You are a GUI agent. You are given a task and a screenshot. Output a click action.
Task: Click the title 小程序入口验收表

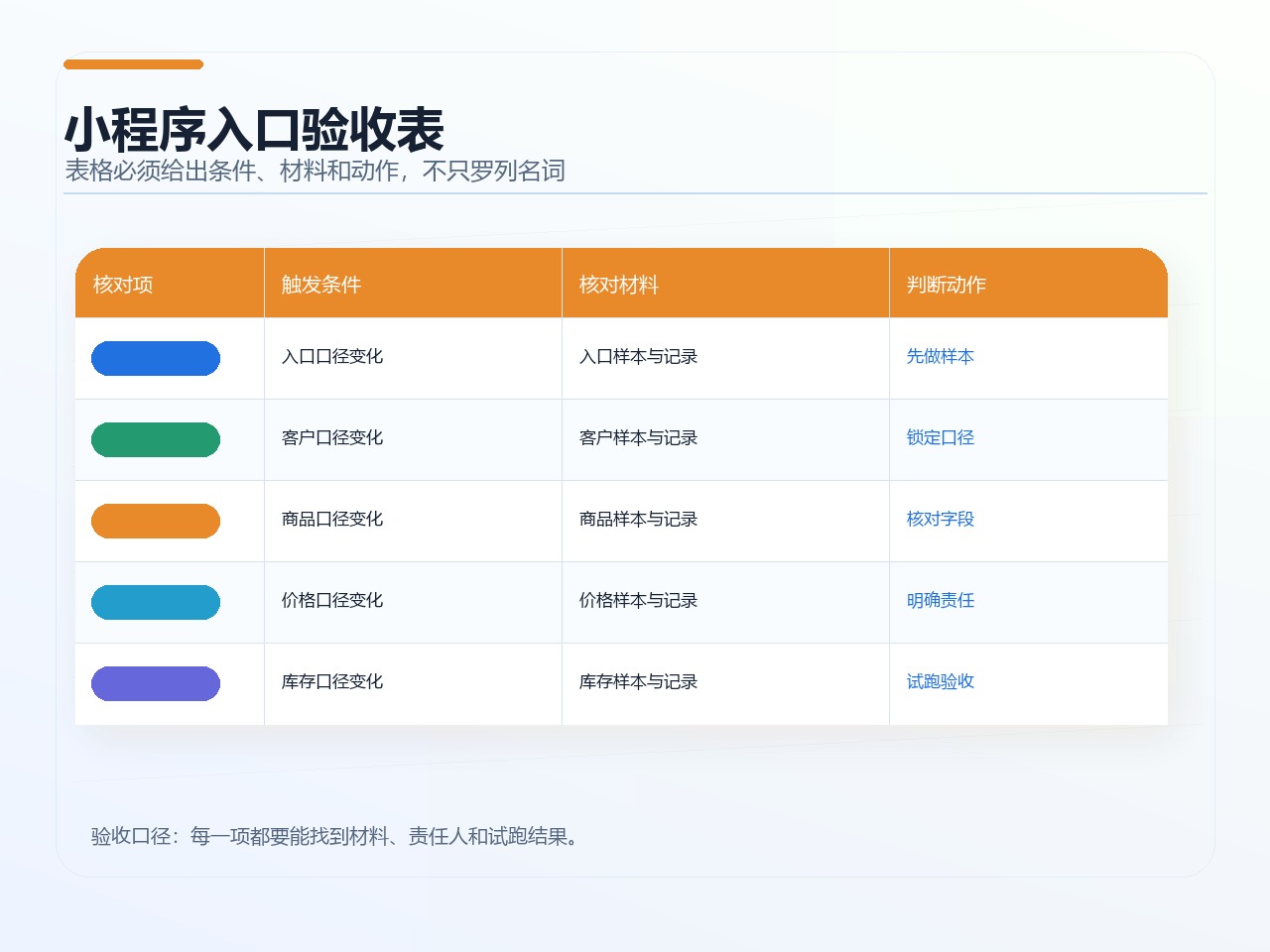coord(254,130)
